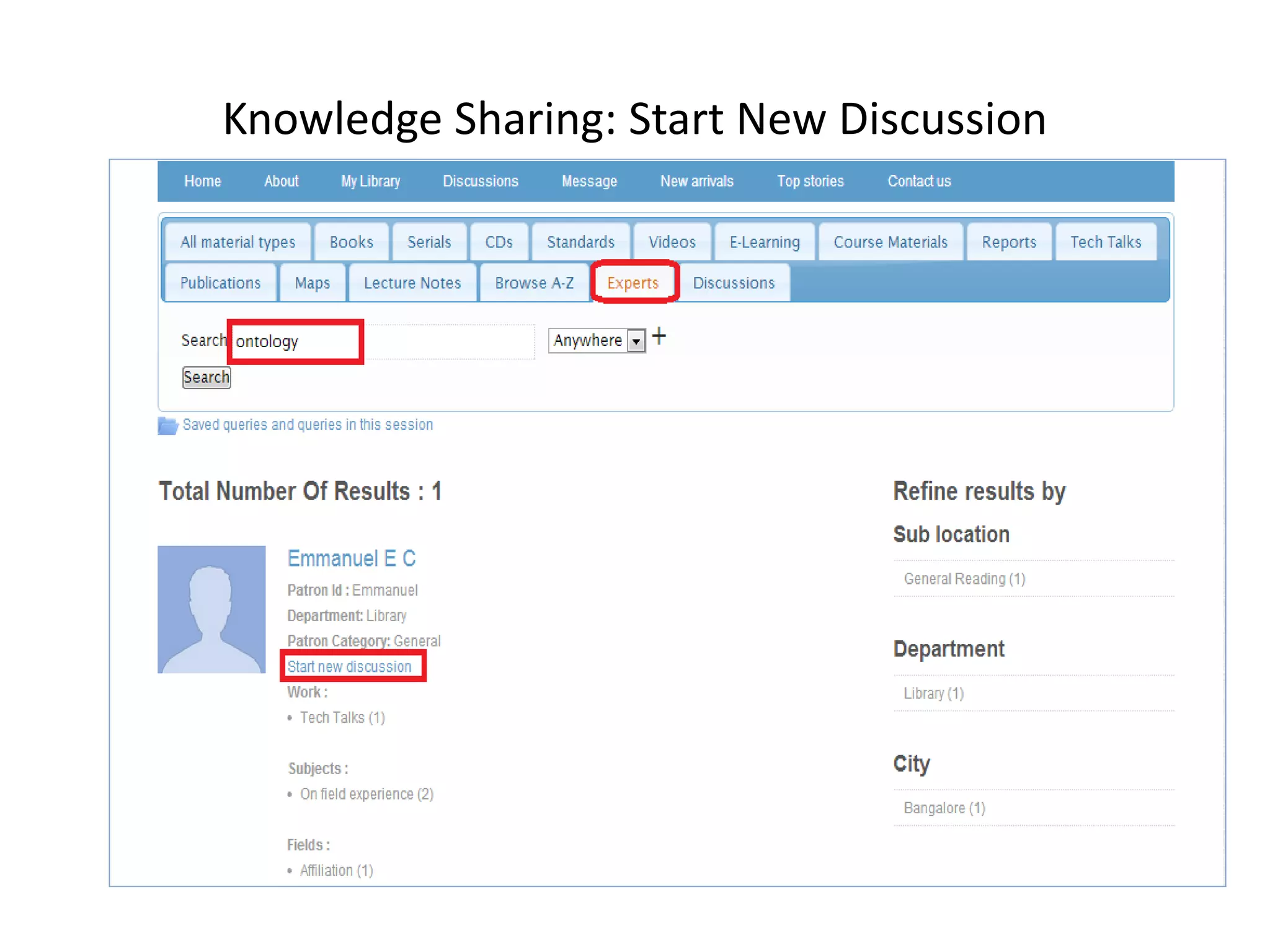Click the Patron Category: General text

tap(364, 641)
